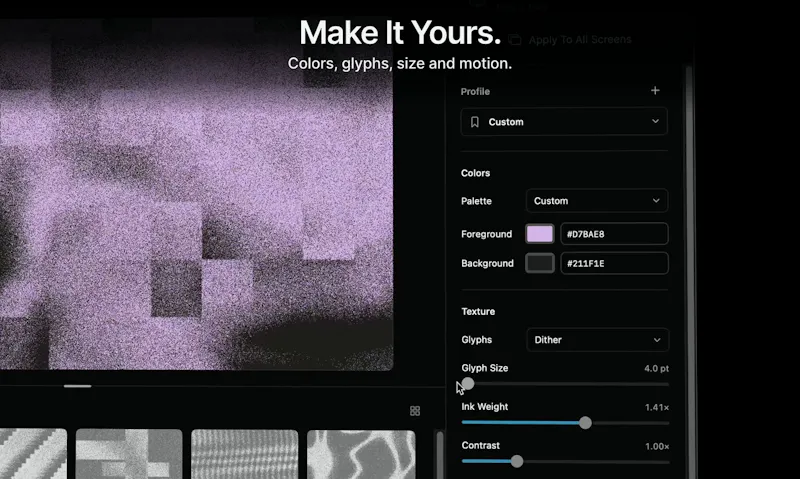Click Apply To All Screens button
This screenshot has height=479, width=800.
[x=570, y=40]
